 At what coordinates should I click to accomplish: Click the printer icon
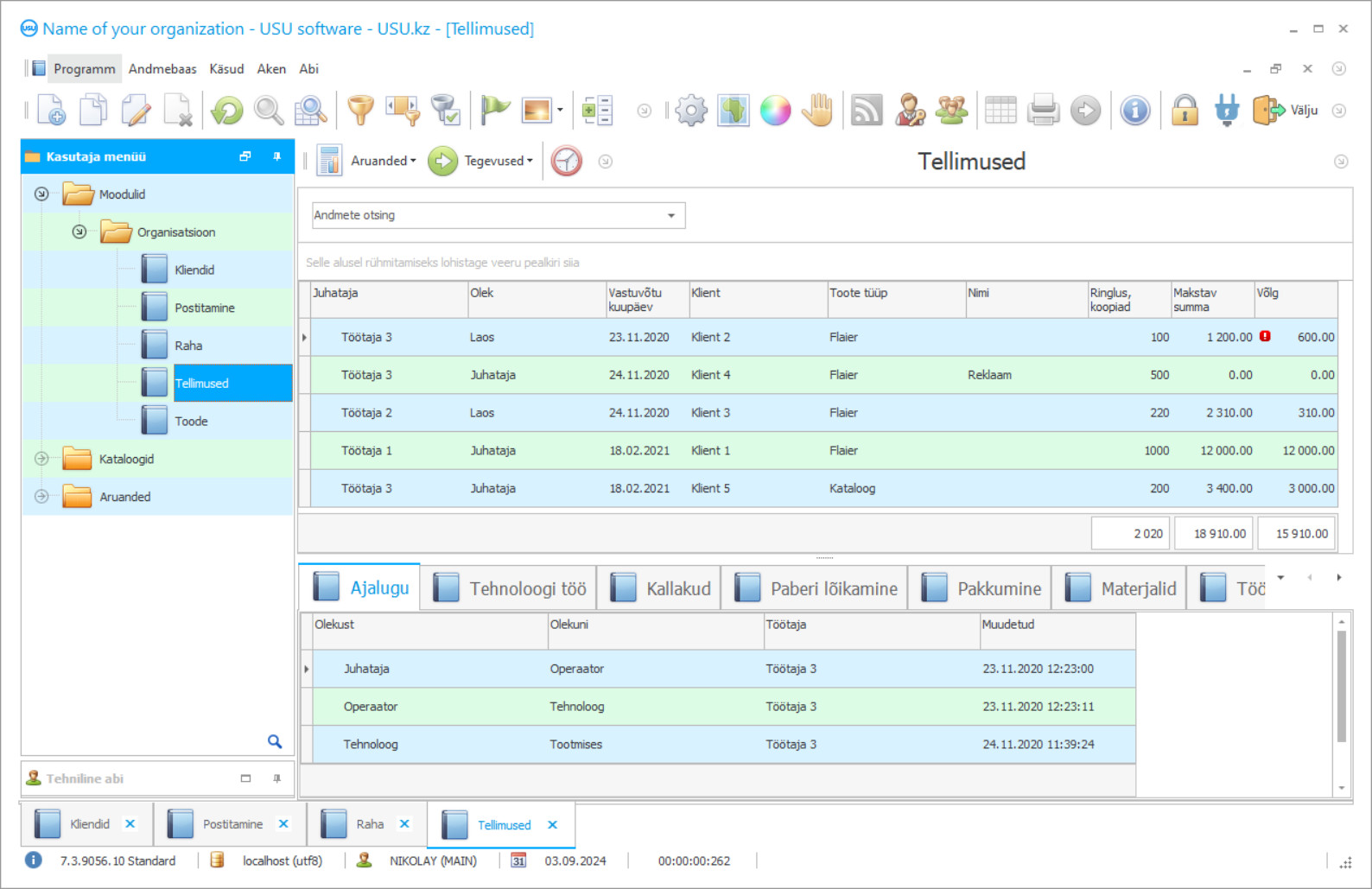[x=1043, y=111]
